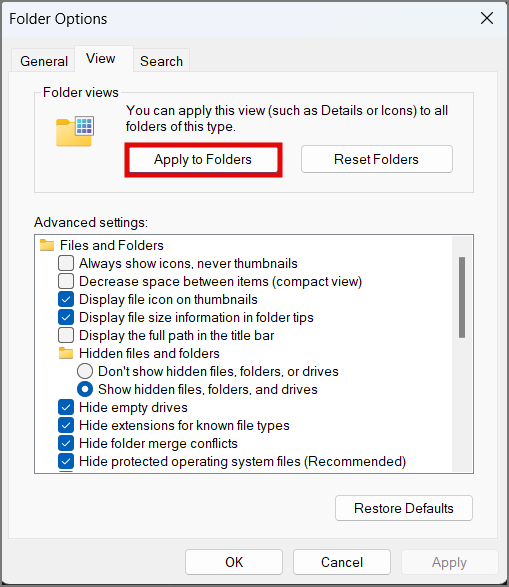Open the Search tab
Image resolution: width=509 pixels, height=587 pixels.
click(161, 61)
